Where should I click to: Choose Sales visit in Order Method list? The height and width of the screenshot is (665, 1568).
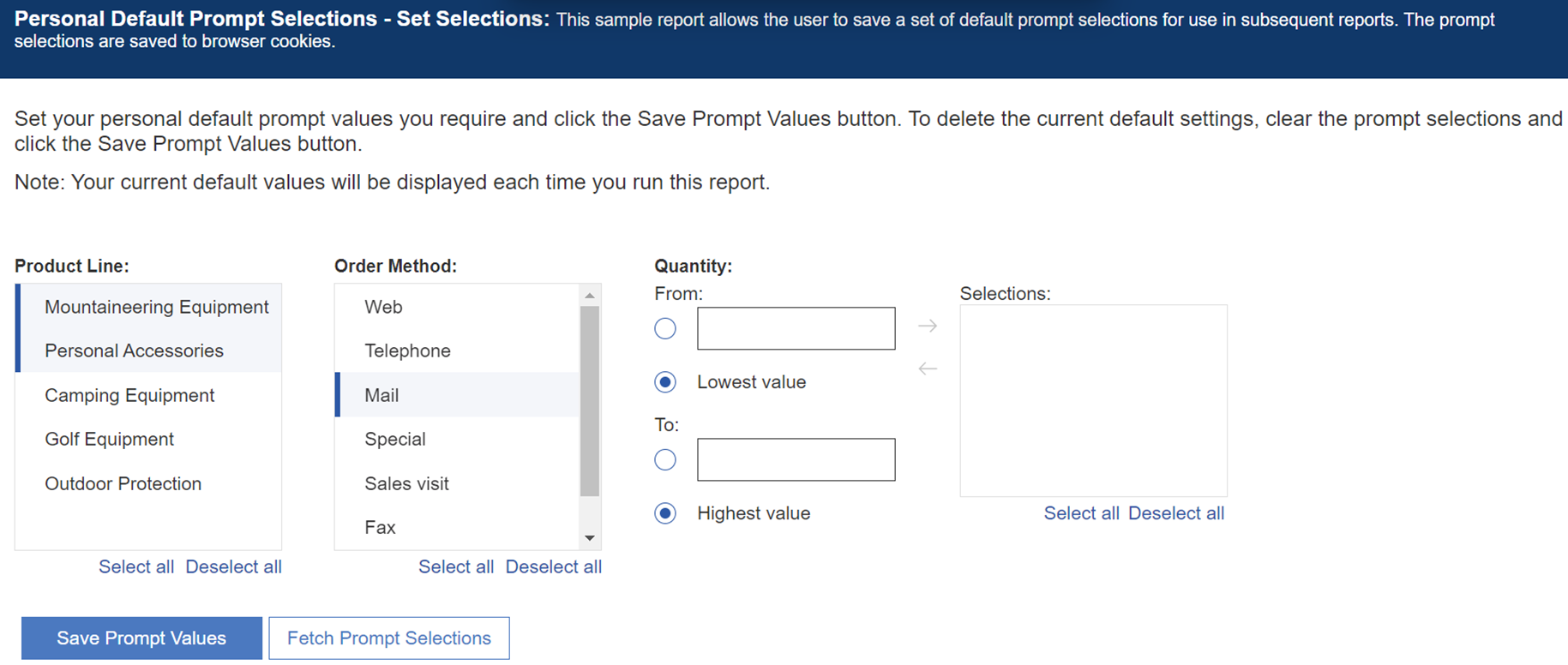406,483
